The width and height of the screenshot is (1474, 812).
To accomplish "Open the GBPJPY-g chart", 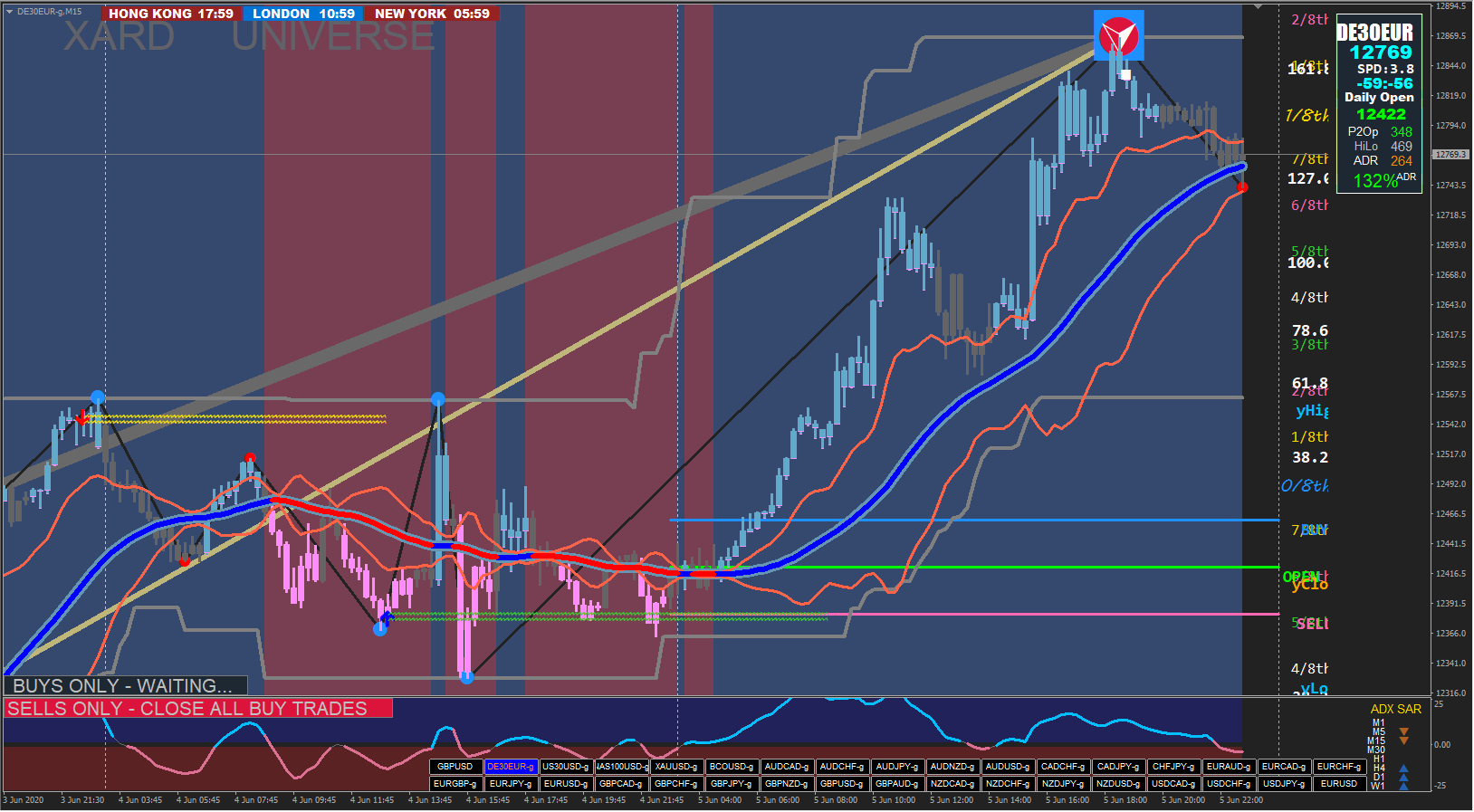I will [732, 784].
